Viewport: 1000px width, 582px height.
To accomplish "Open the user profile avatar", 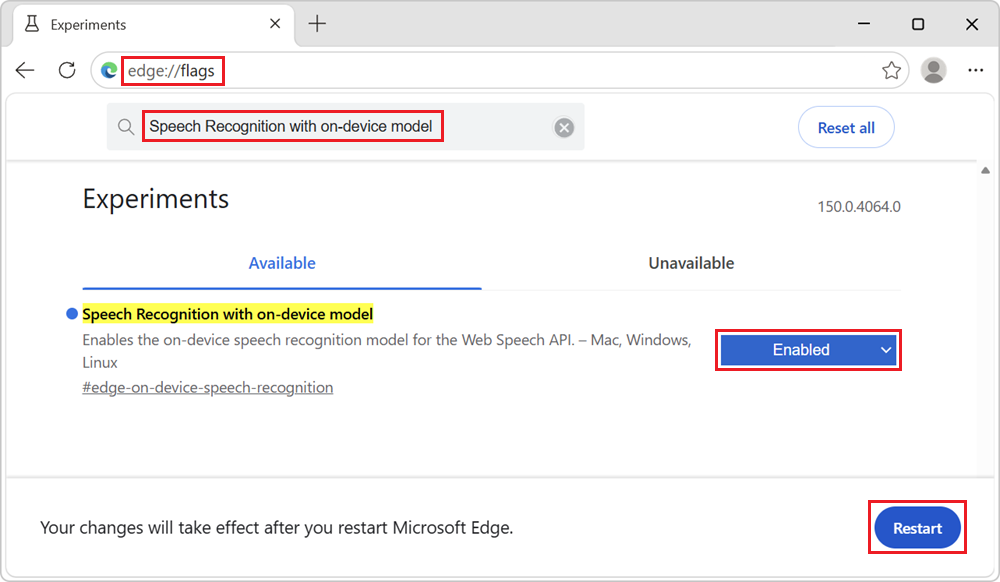I will coord(934,70).
